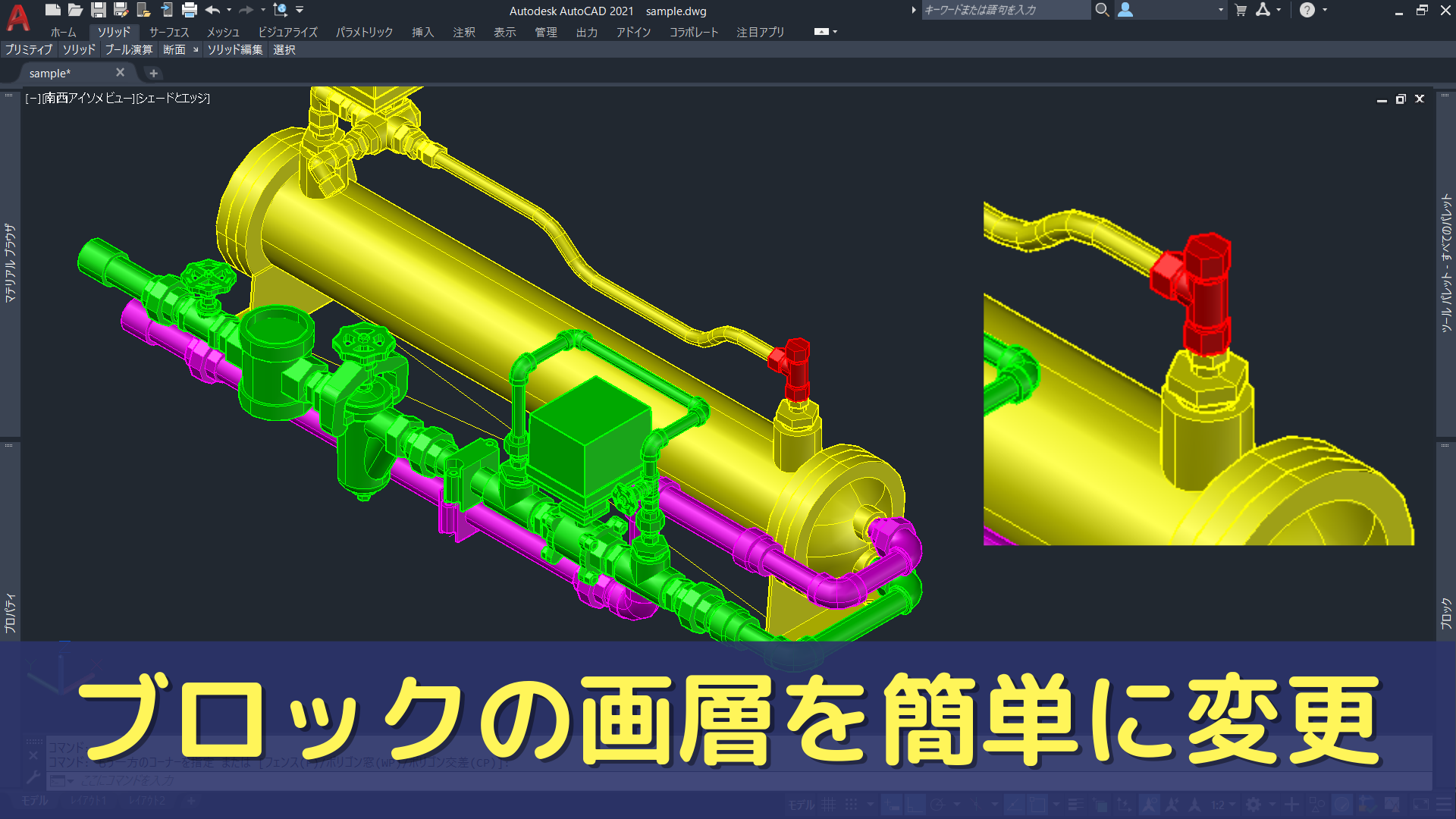
Task: Click the ヘルプ question mark button
Action: point(1307,11)
